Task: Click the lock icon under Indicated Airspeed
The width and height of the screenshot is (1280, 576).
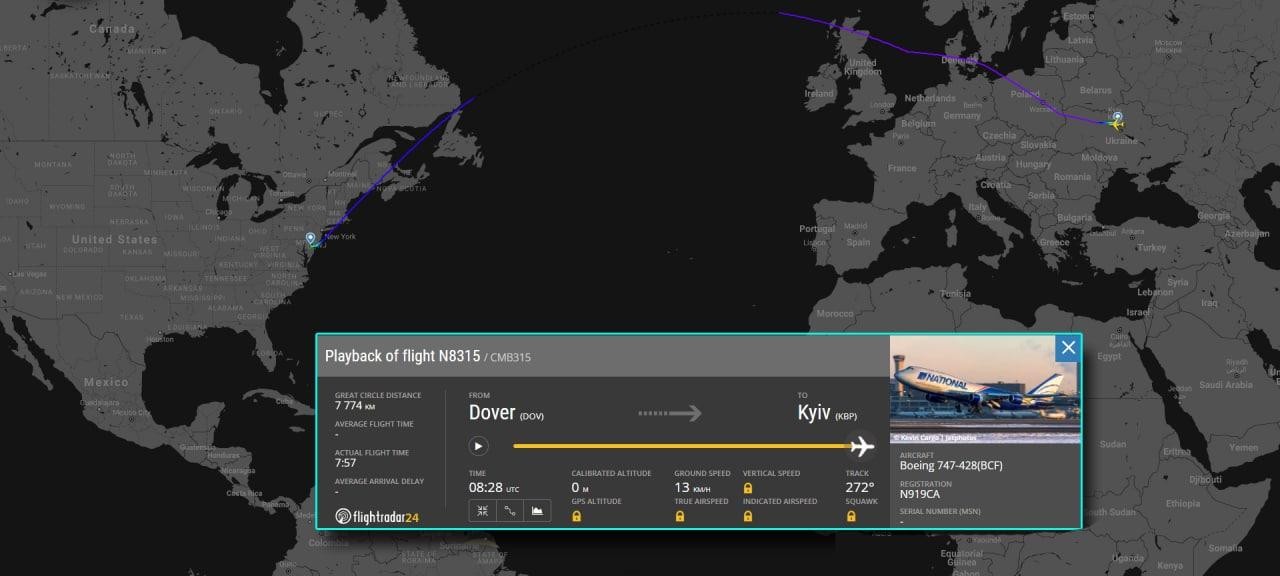Action: point(748,516)
